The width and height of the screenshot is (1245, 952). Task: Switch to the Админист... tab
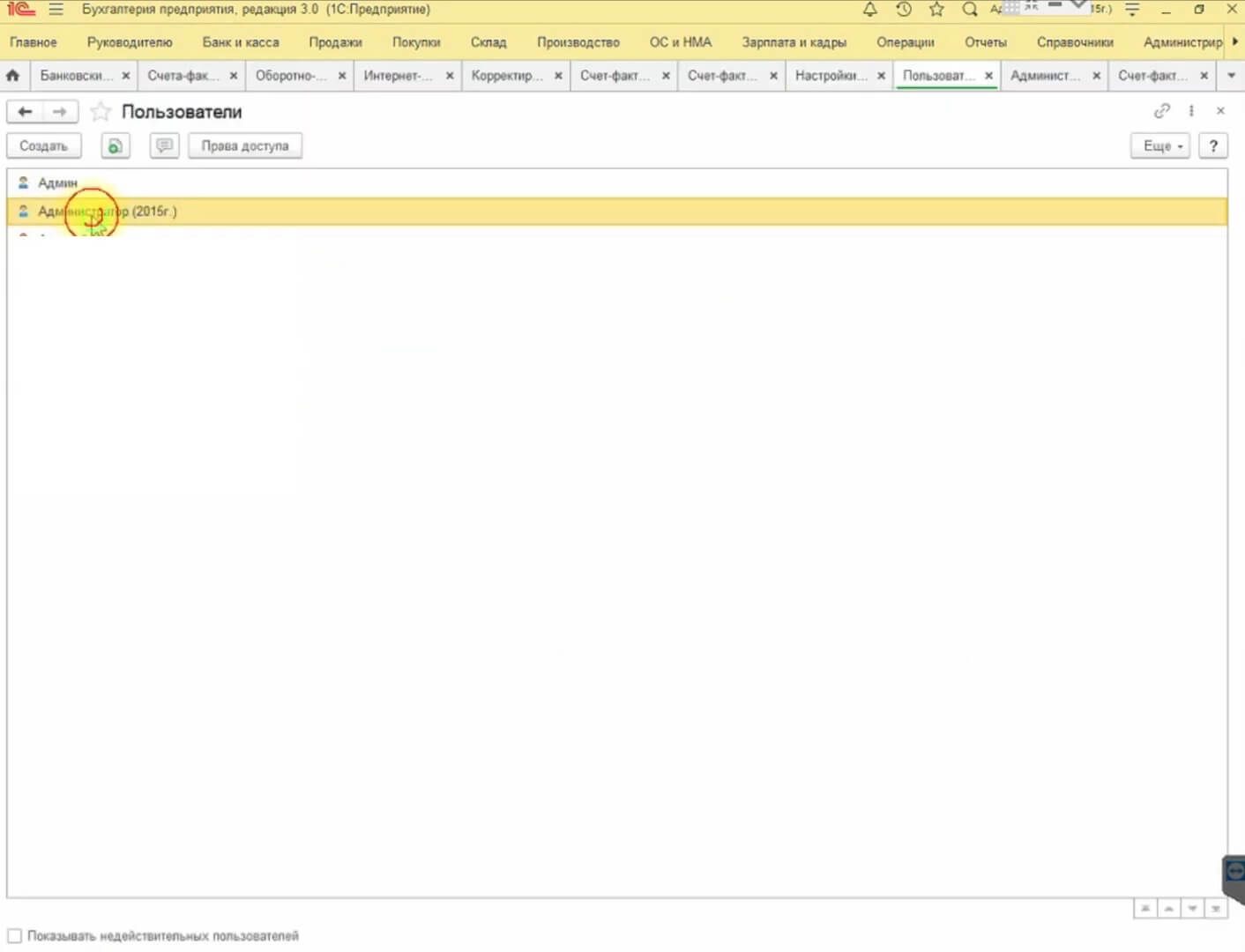click(x=1046, y=76)
